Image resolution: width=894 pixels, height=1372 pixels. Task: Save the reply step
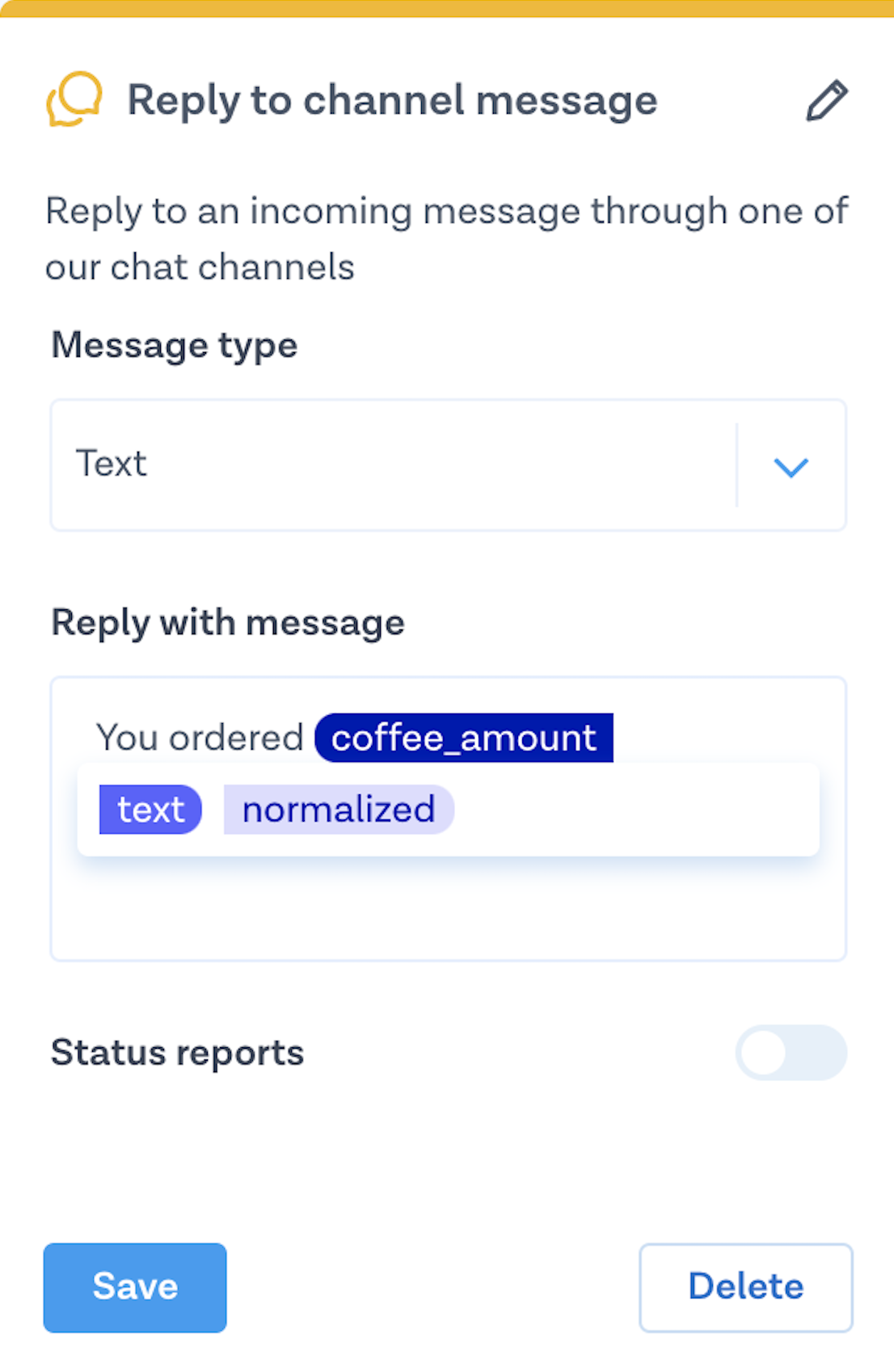pos(135,1287)
